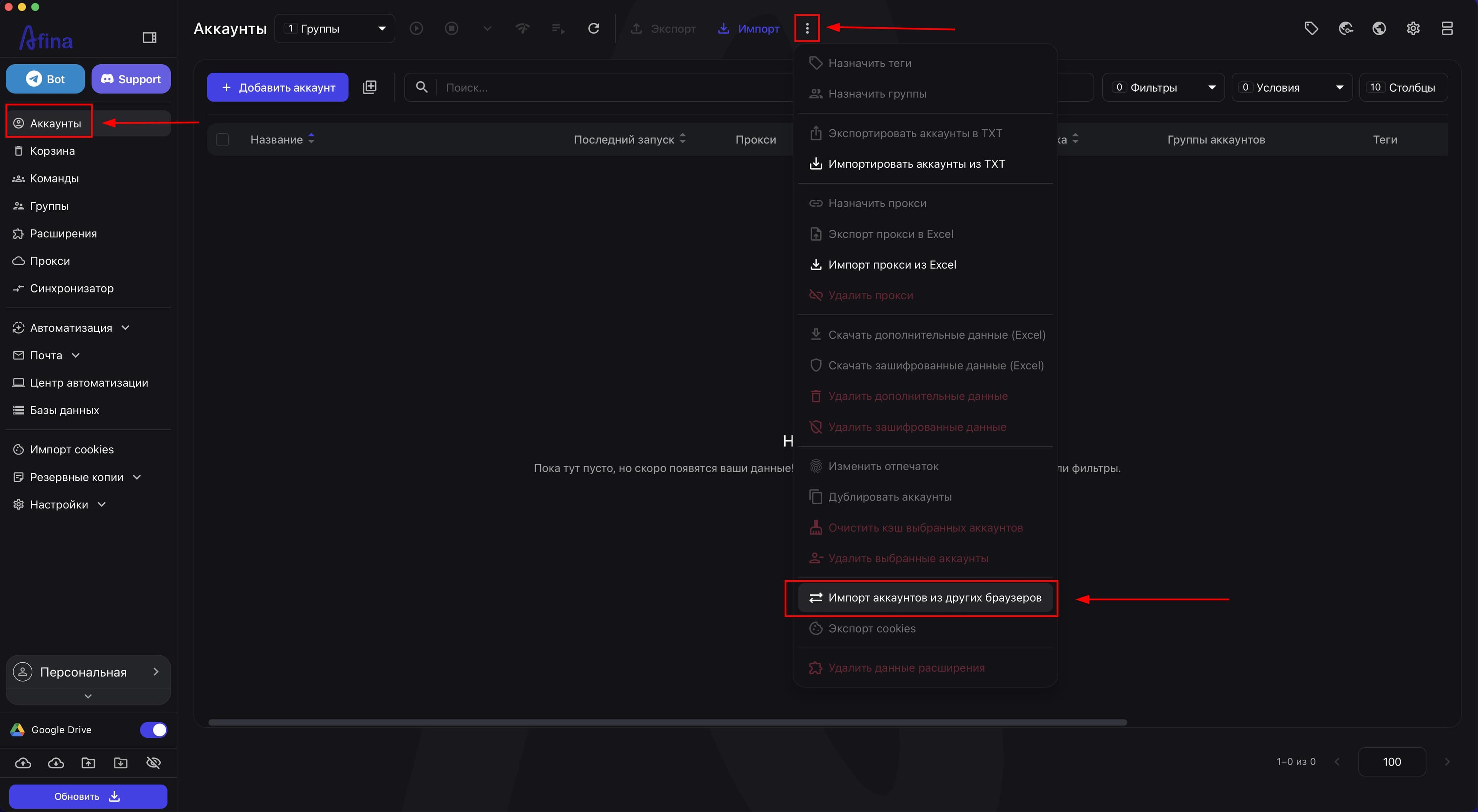
Task: Open Синхронизатор in sidebar
Action: pyautogui.click(x=89, y=288)
